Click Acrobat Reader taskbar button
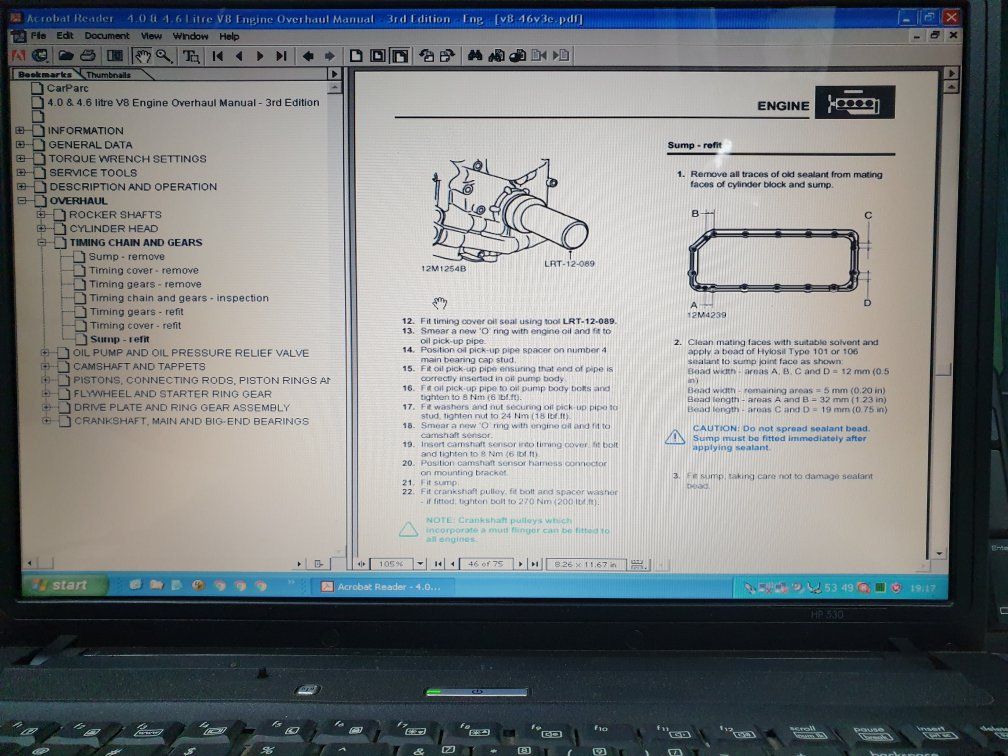 (x=381, y=586)
